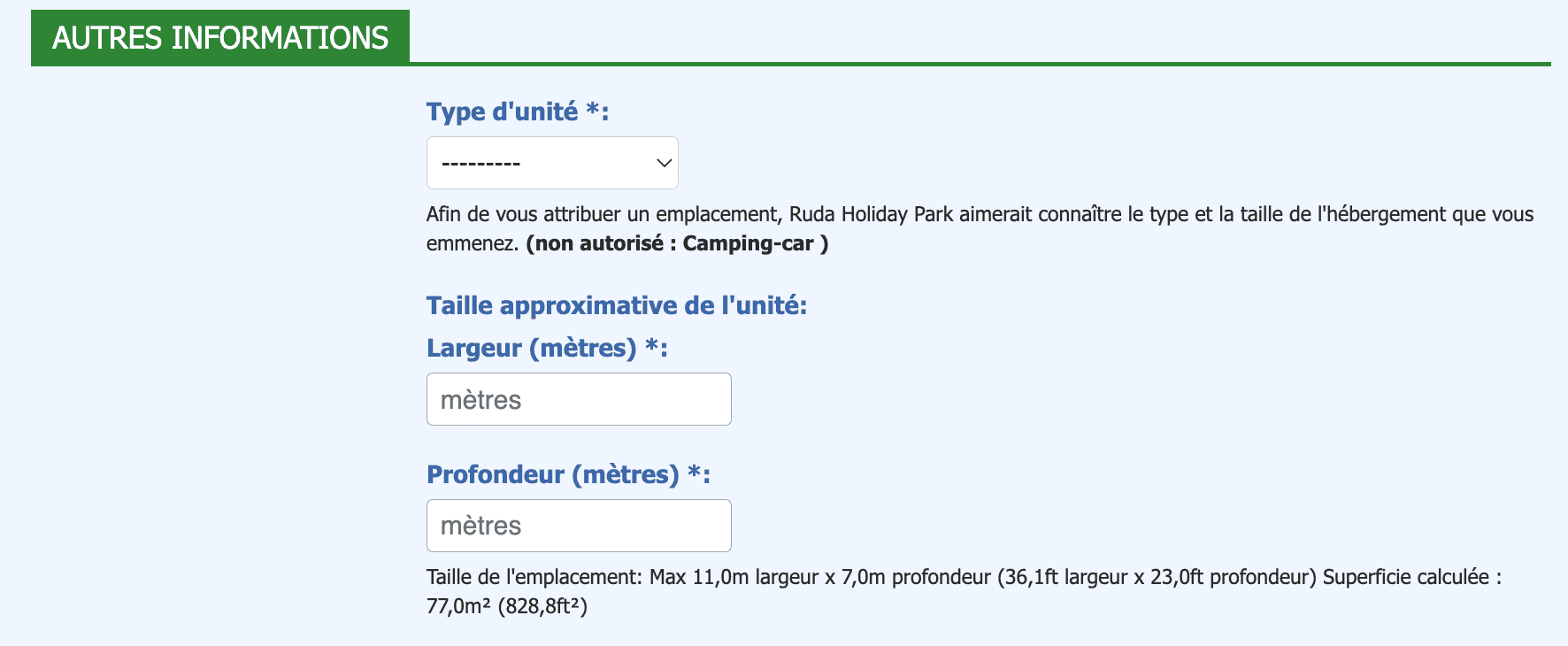Click the dashed placeholder in the unit type select
Viewport: 1568px width, 646px height.
point(481,164)
